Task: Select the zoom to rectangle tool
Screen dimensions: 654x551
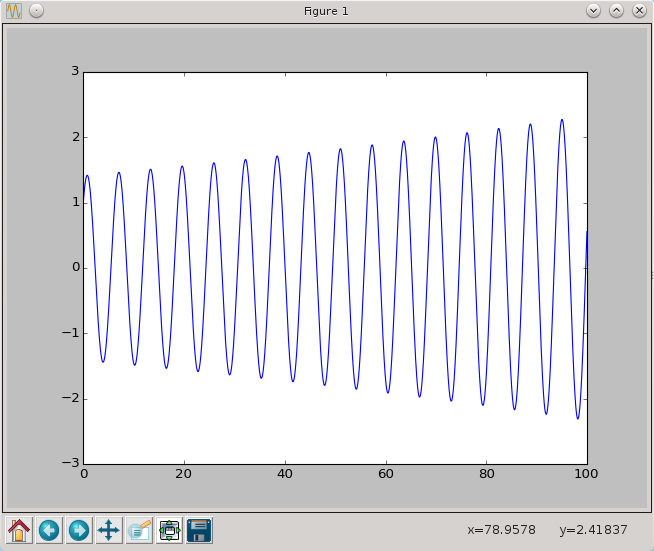Action: point(139,530)
